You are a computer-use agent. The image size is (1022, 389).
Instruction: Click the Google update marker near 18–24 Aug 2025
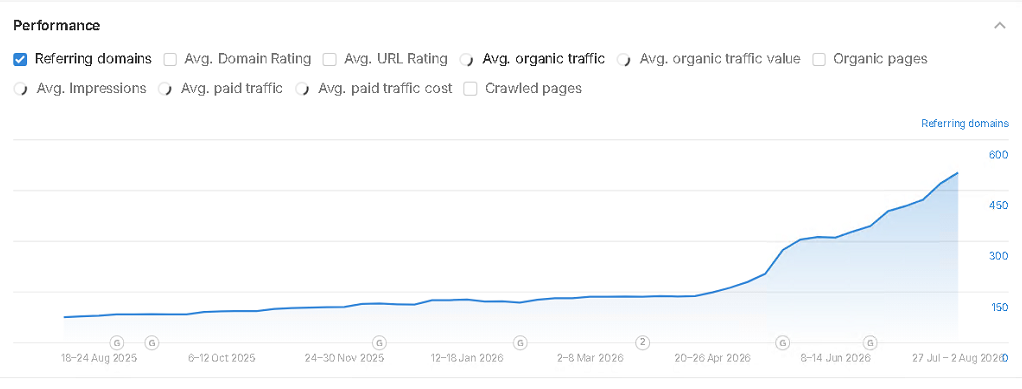pyautogui.click(x=117, y=342)
